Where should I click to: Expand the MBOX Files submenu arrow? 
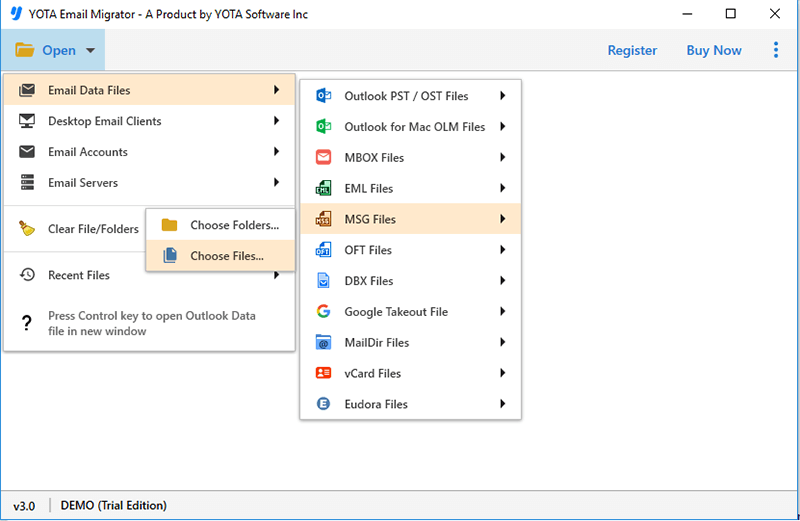[x=503, y=157]
